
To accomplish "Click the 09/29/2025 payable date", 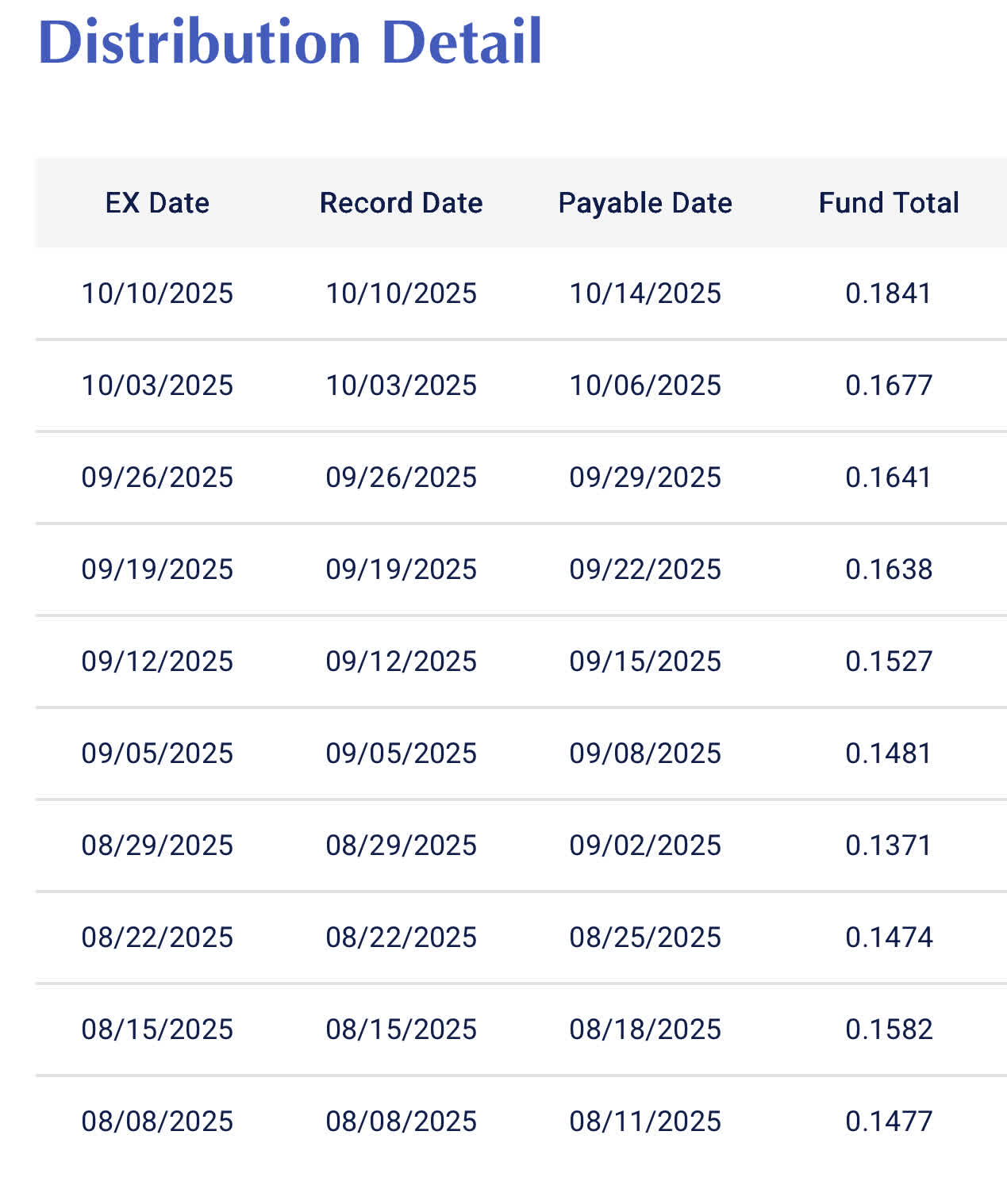I will [645, 477].
